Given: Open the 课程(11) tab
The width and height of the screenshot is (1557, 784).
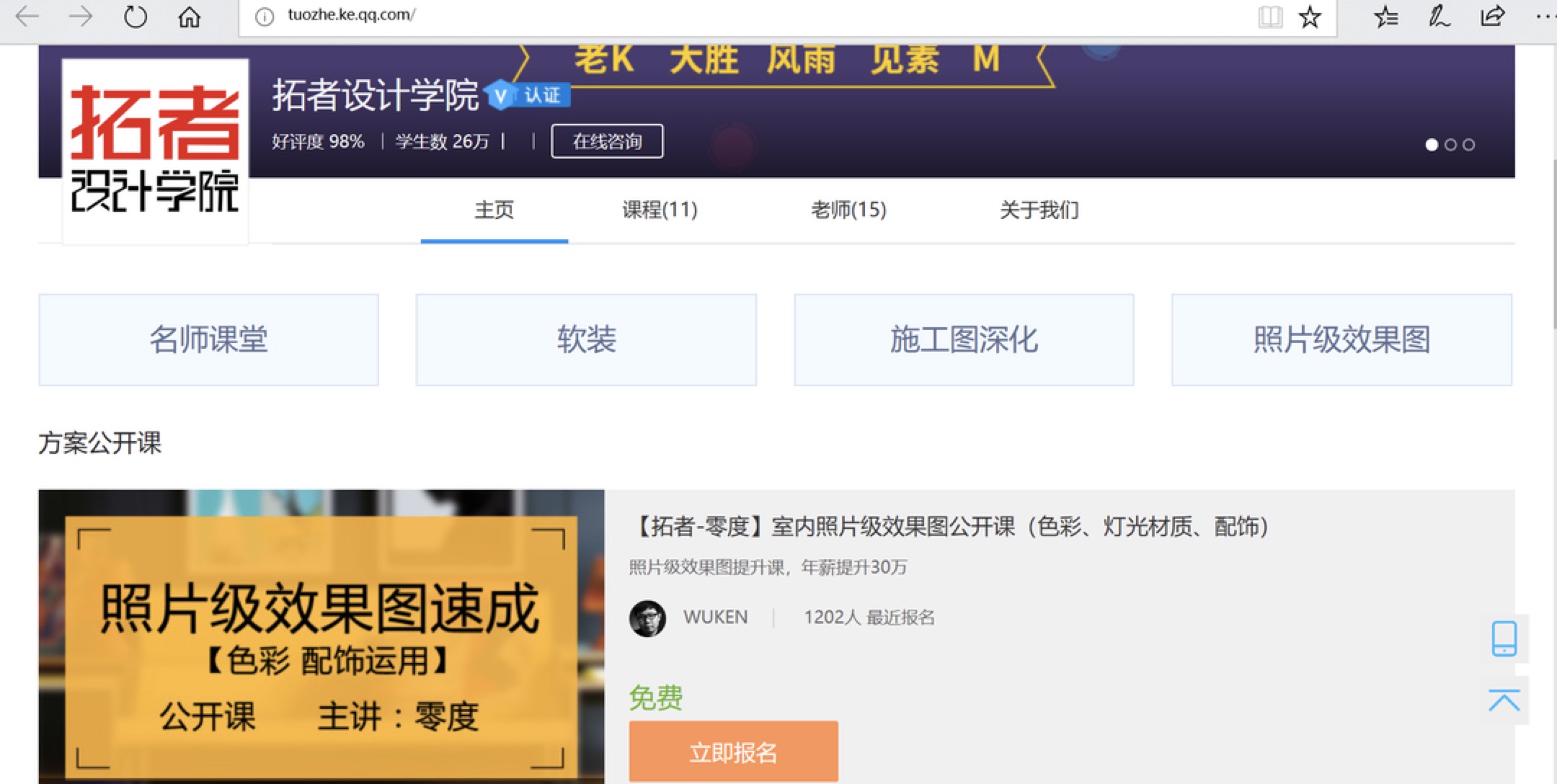Looking at the screenshot, I should (660, 210).
